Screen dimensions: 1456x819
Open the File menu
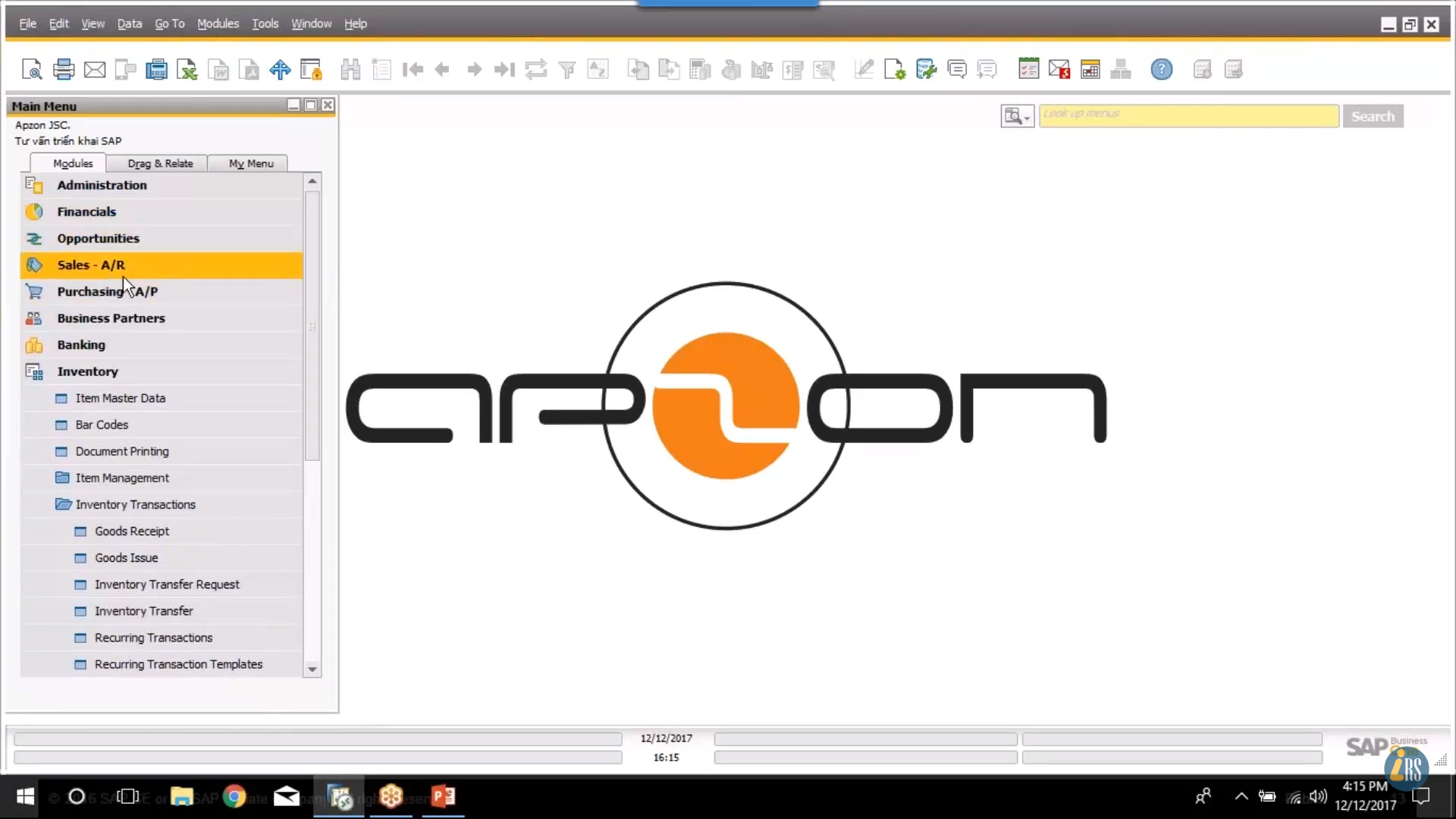pos(28,24)
